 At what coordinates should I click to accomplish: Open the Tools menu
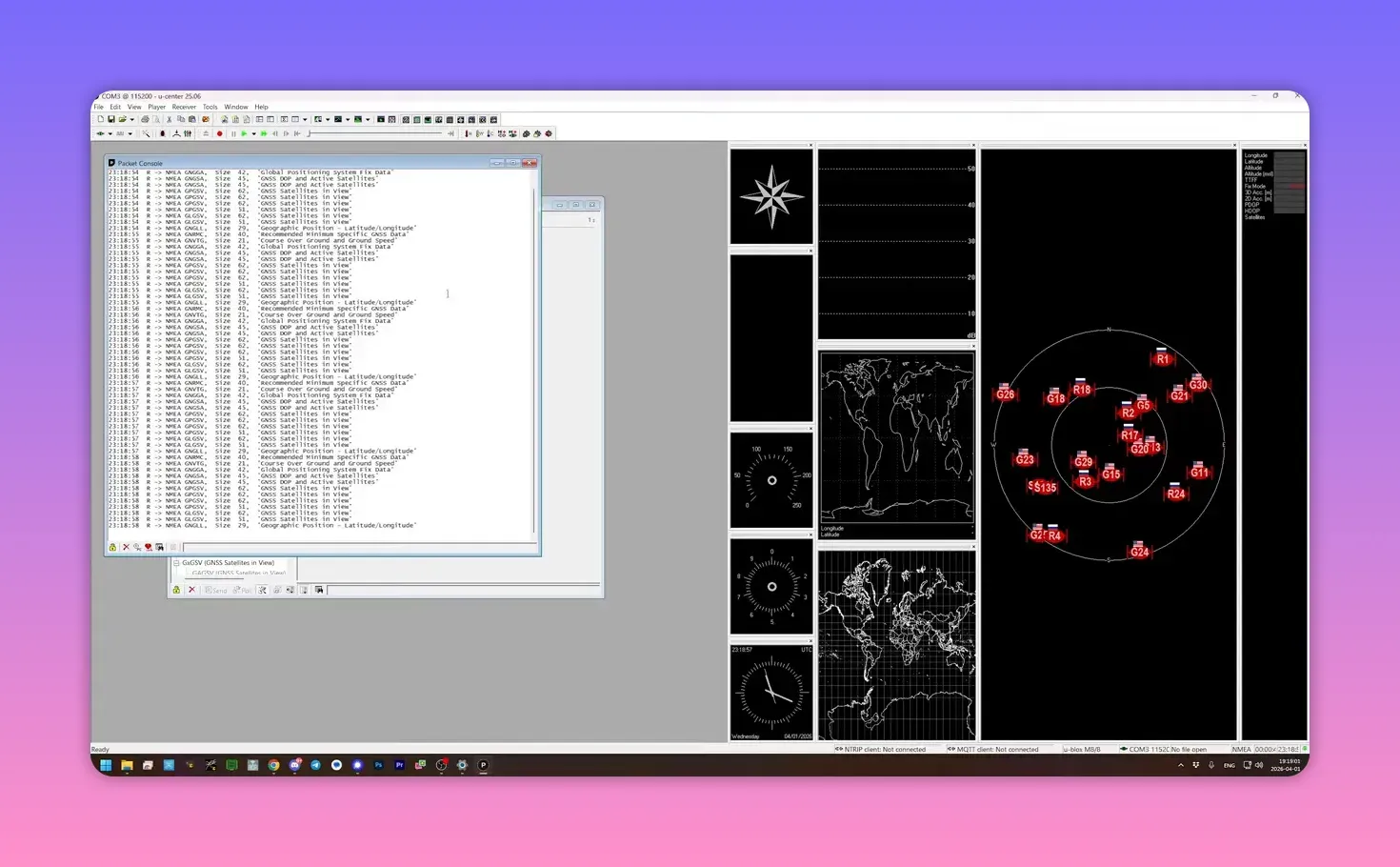point(210,107)
